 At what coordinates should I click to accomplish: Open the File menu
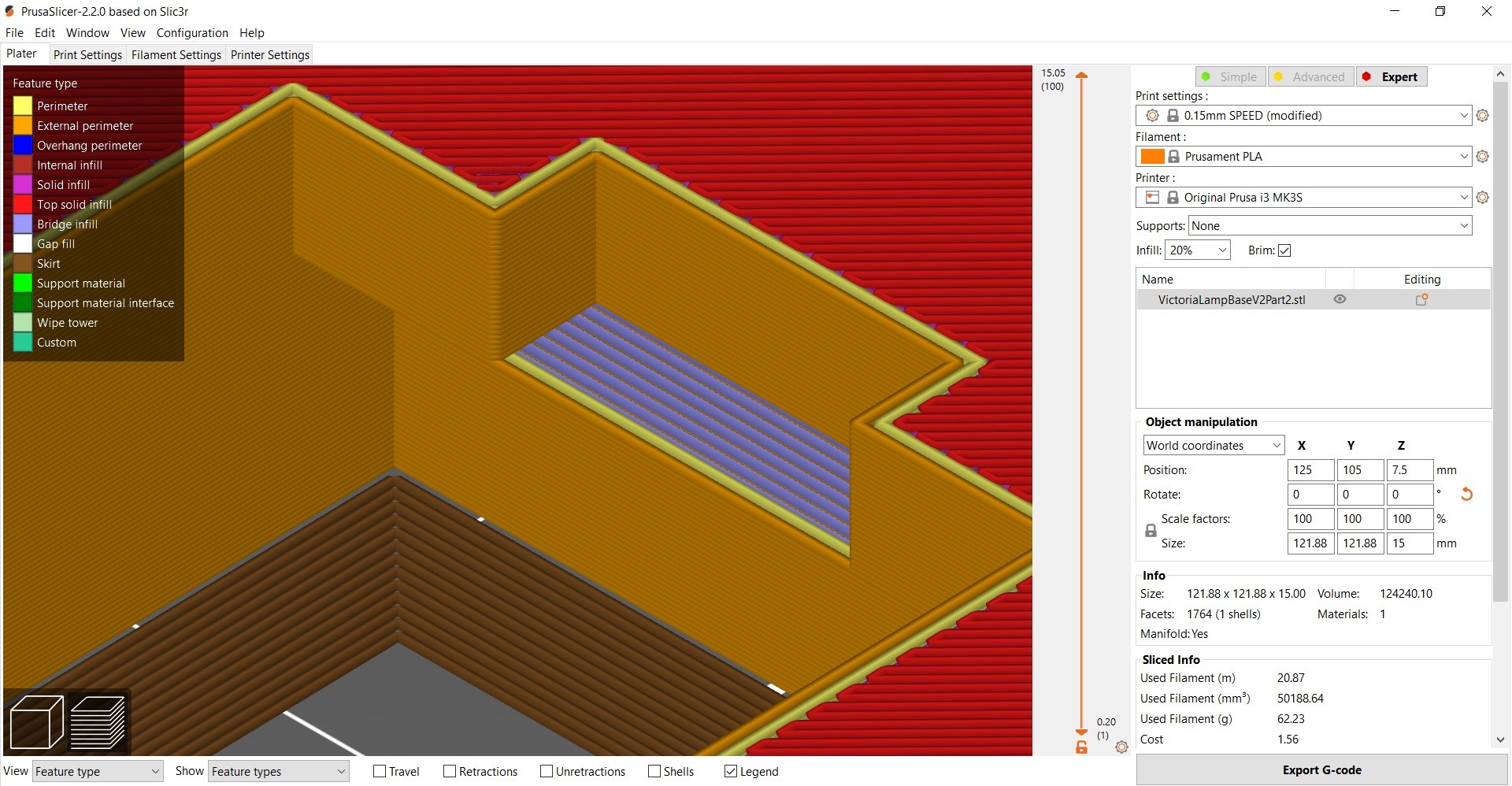tap(14, 32)
